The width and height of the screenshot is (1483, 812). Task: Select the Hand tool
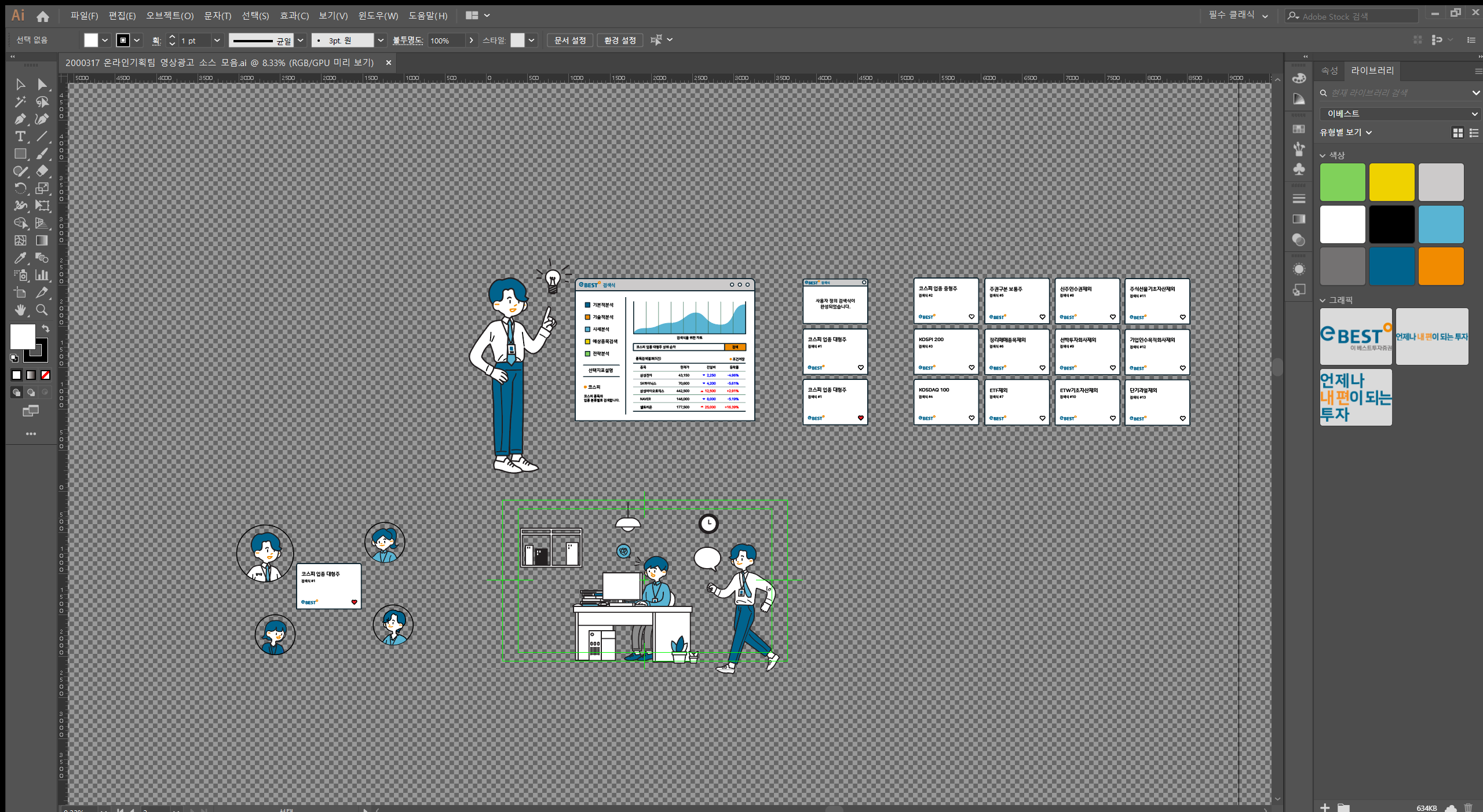click(x=20, y=310)
